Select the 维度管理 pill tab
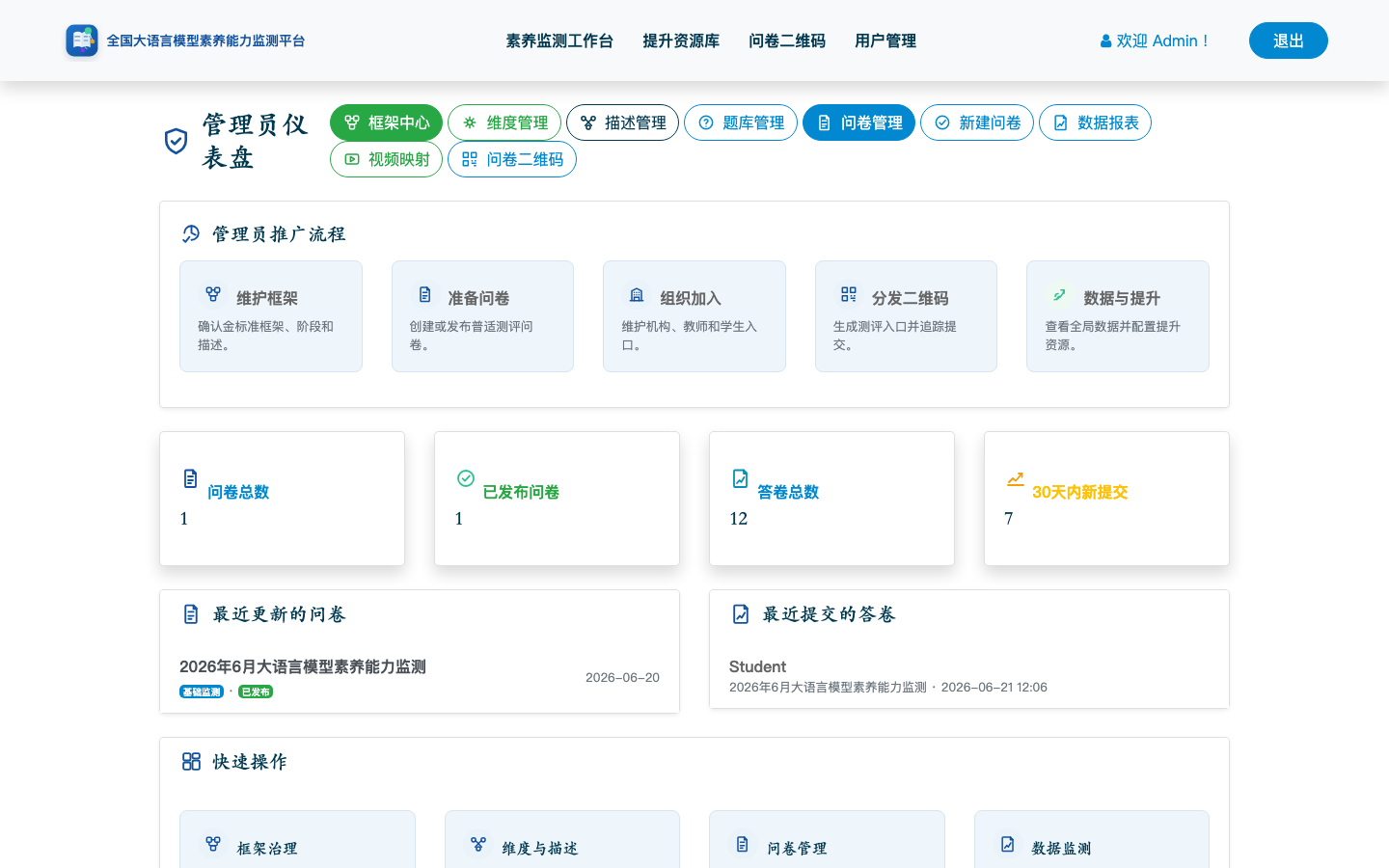 pyautogui.click(x=504, y=122)
